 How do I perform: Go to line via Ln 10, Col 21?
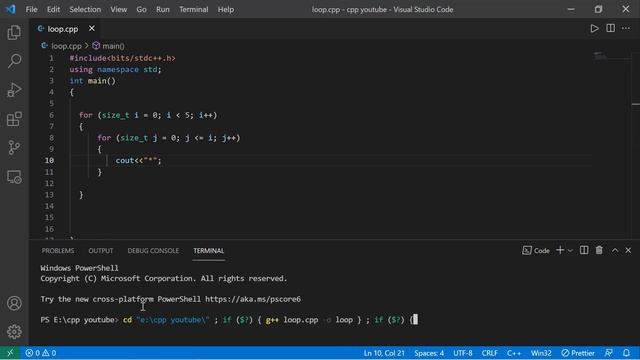384,353
